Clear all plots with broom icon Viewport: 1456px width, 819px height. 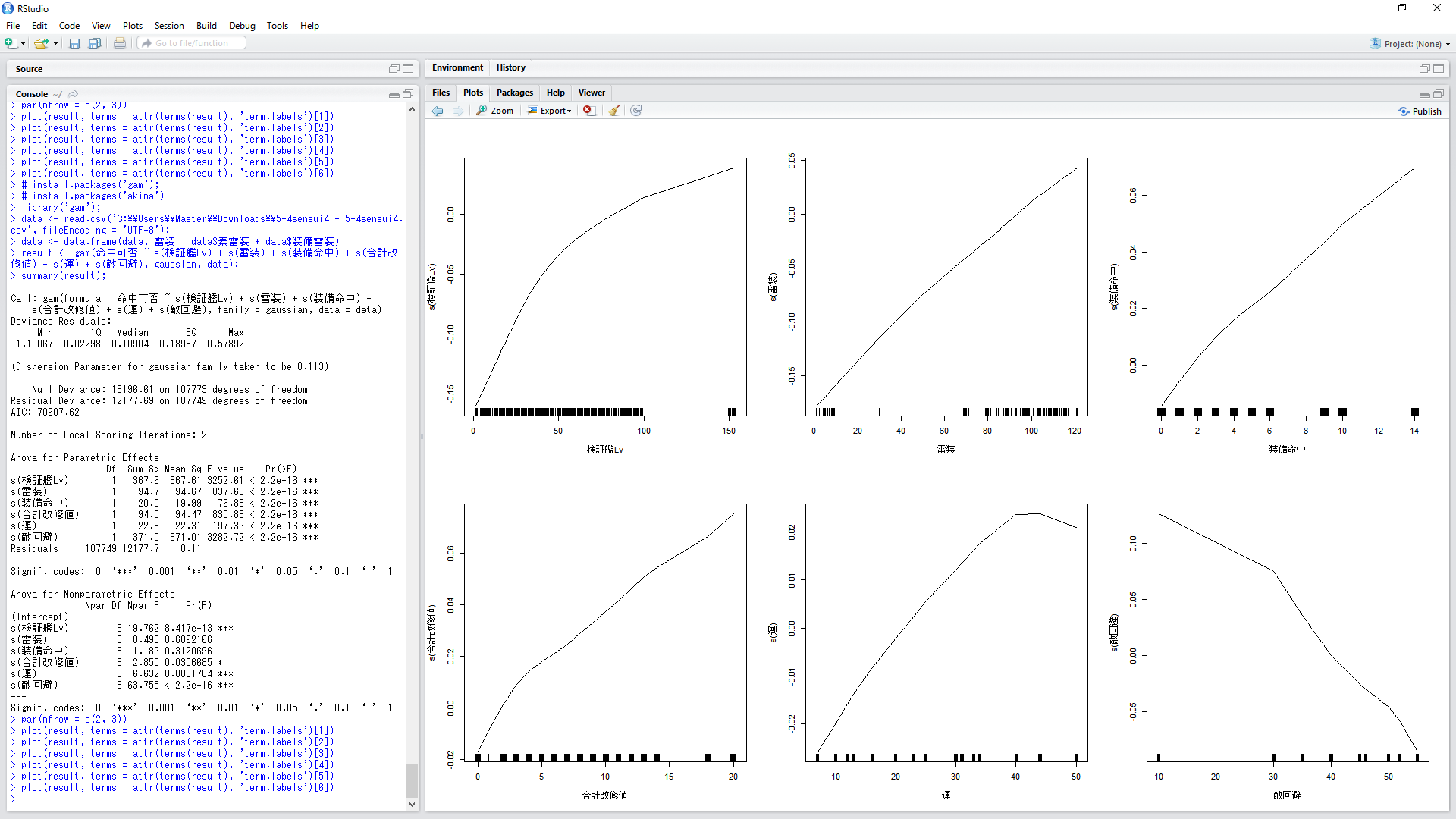[x=614, y=111]
